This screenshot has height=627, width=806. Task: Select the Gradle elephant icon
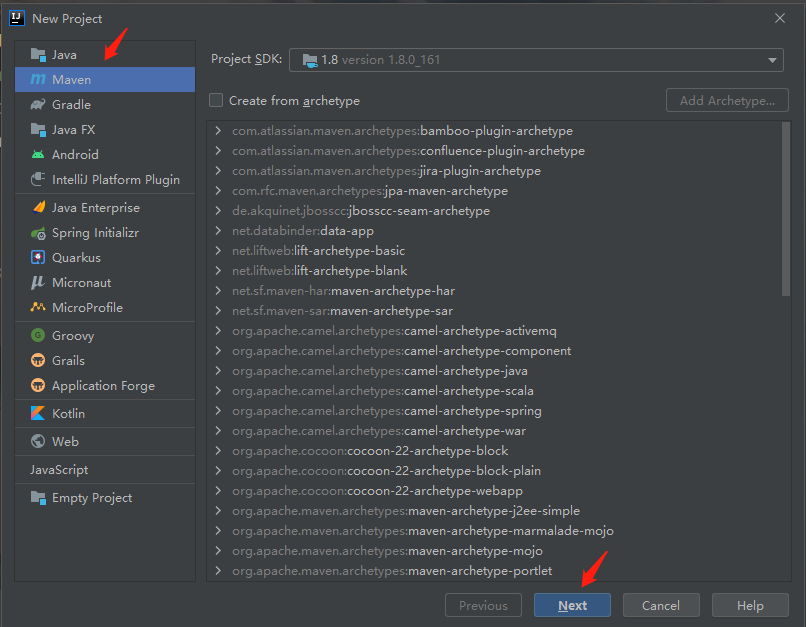click(x=38, y=105)
